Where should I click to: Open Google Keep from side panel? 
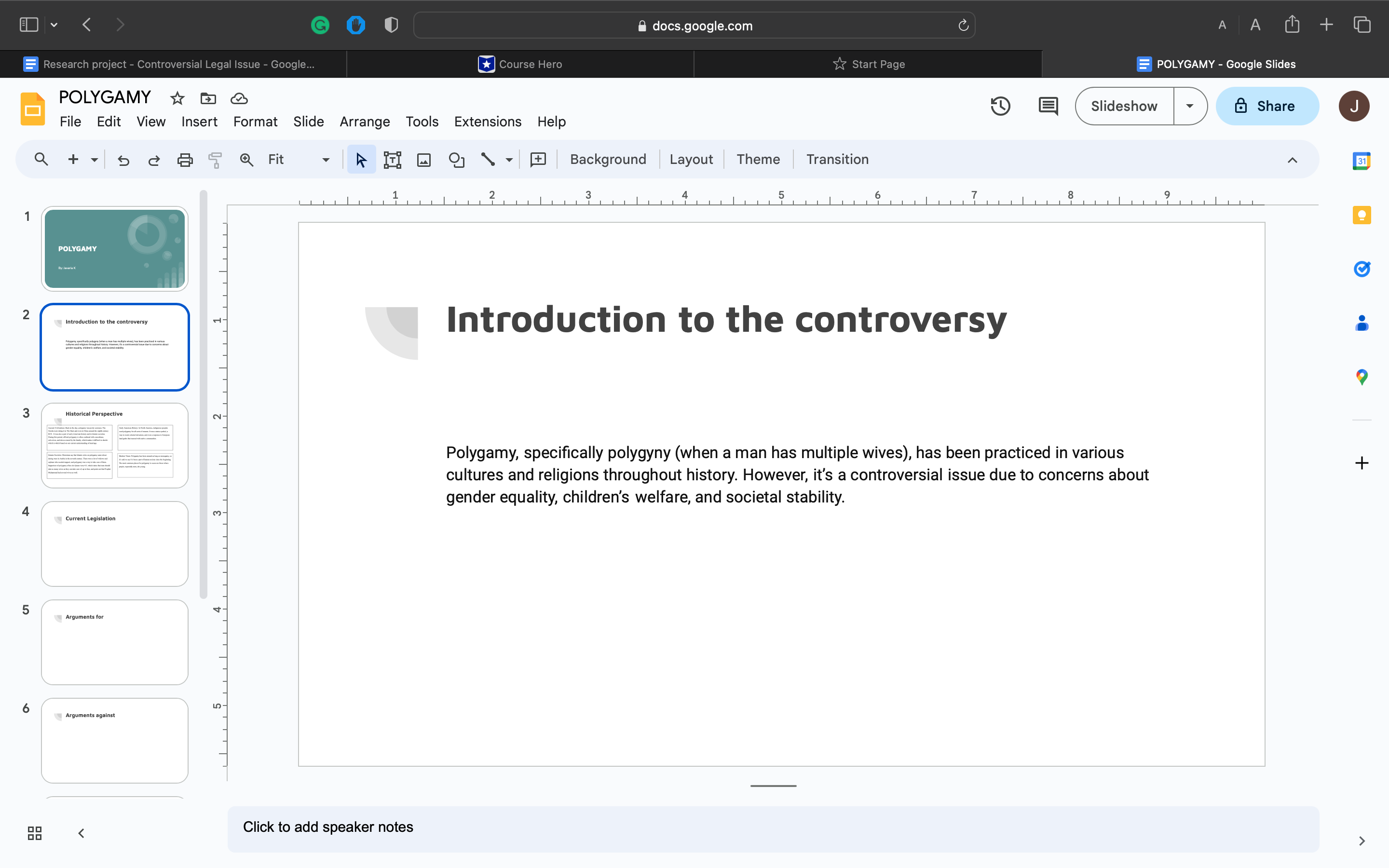coord(1362,215)
